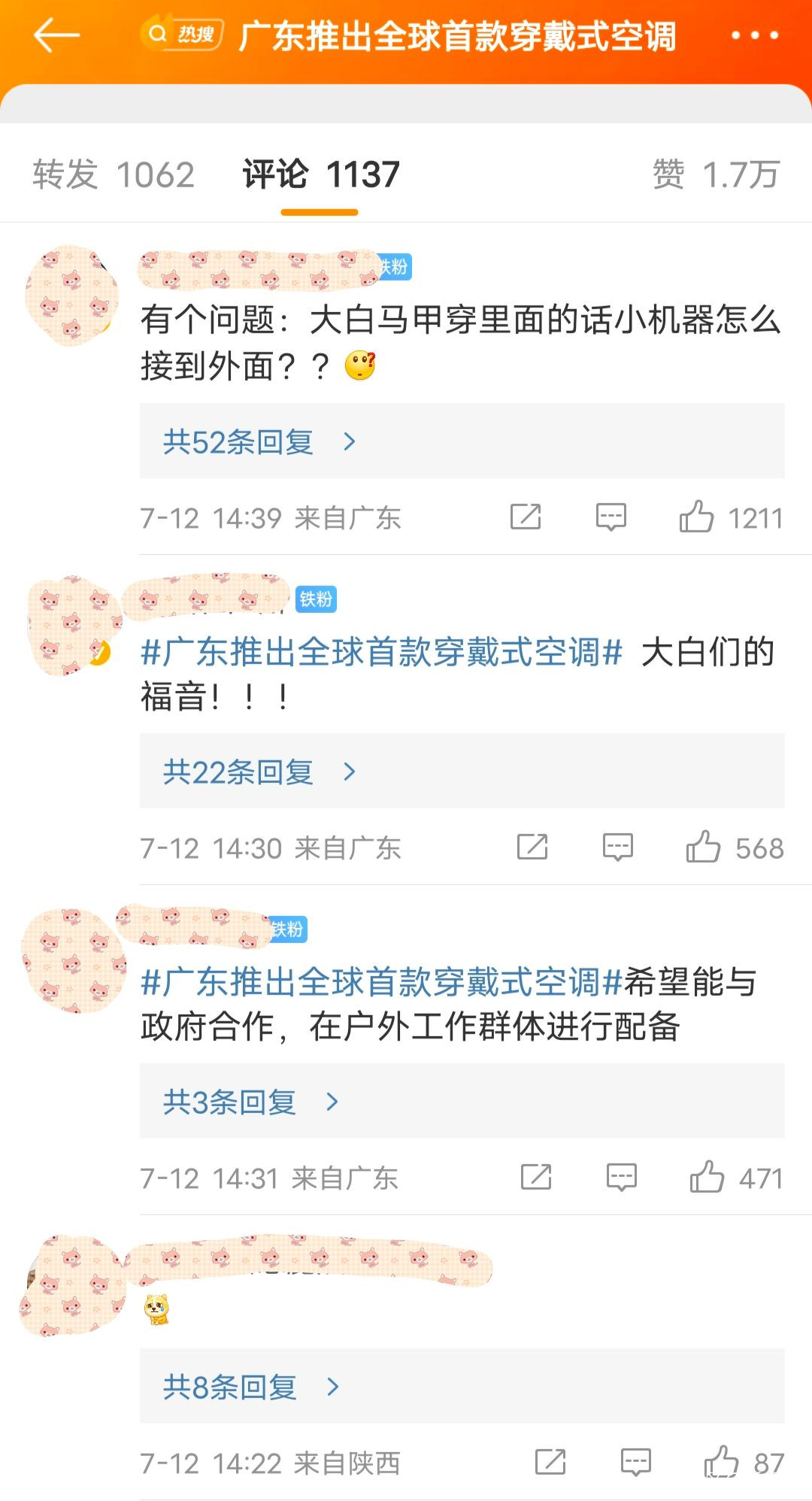Repost the 14:22 comment from 陕西

[x=550, y=1463]
